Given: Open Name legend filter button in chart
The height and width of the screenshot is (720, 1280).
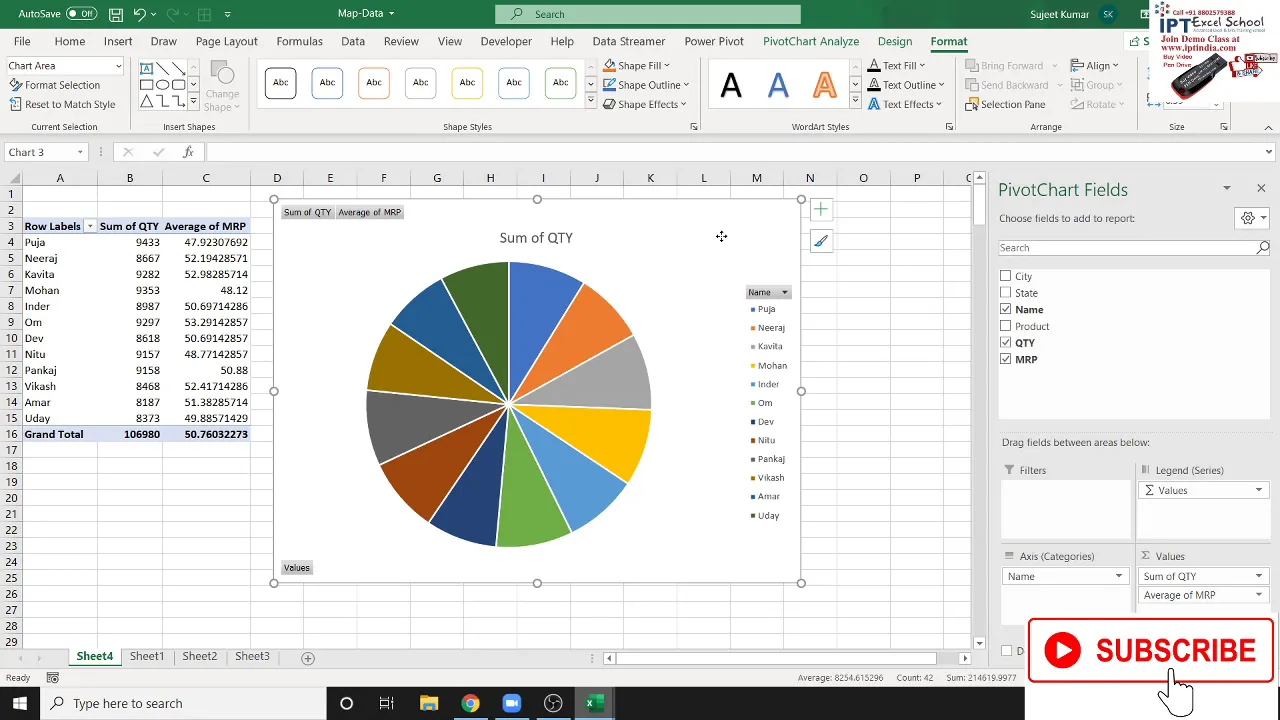Looking at the screenshot, I should [x=768, y=292].
